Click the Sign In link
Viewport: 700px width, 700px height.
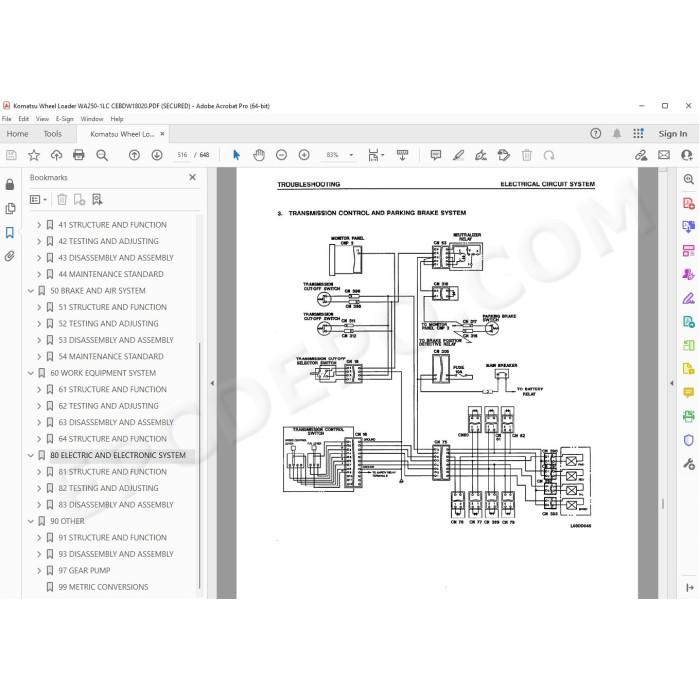pos(673,133)
